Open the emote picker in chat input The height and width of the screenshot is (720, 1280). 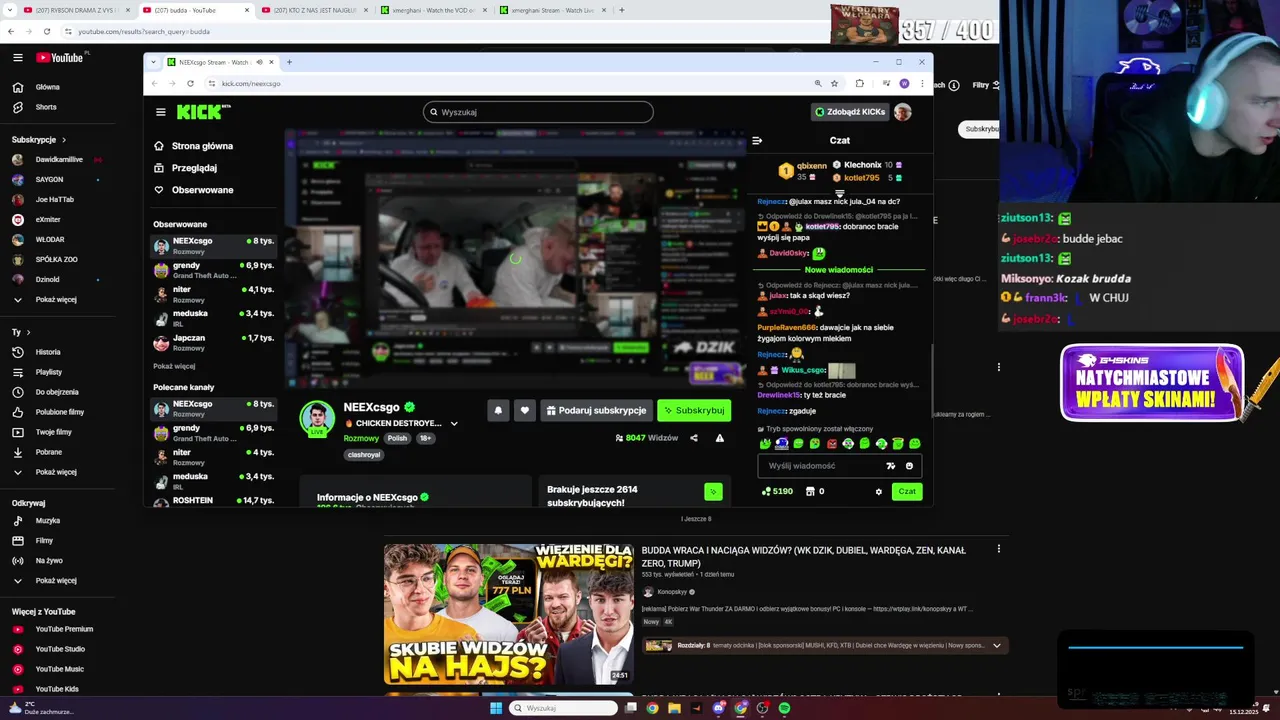[909, 466]
